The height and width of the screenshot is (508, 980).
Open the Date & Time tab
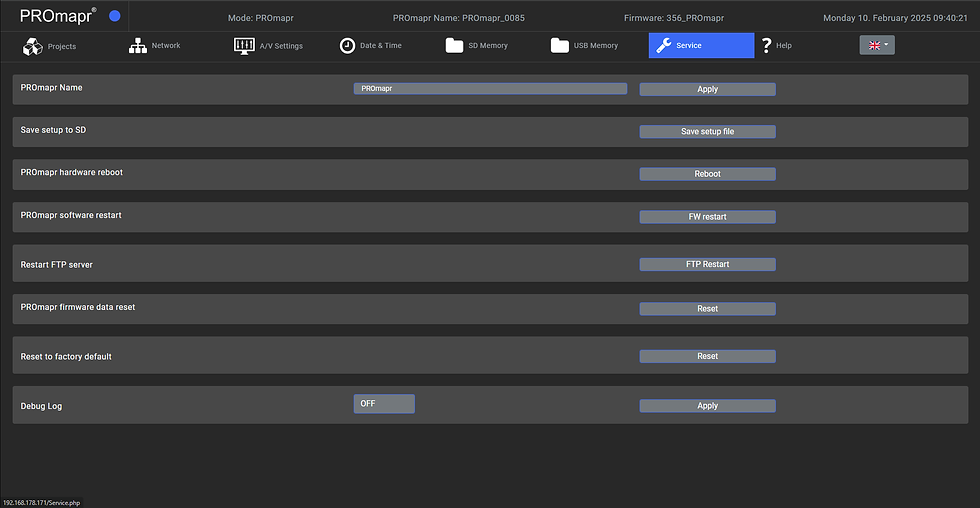[x=381, y=46]
